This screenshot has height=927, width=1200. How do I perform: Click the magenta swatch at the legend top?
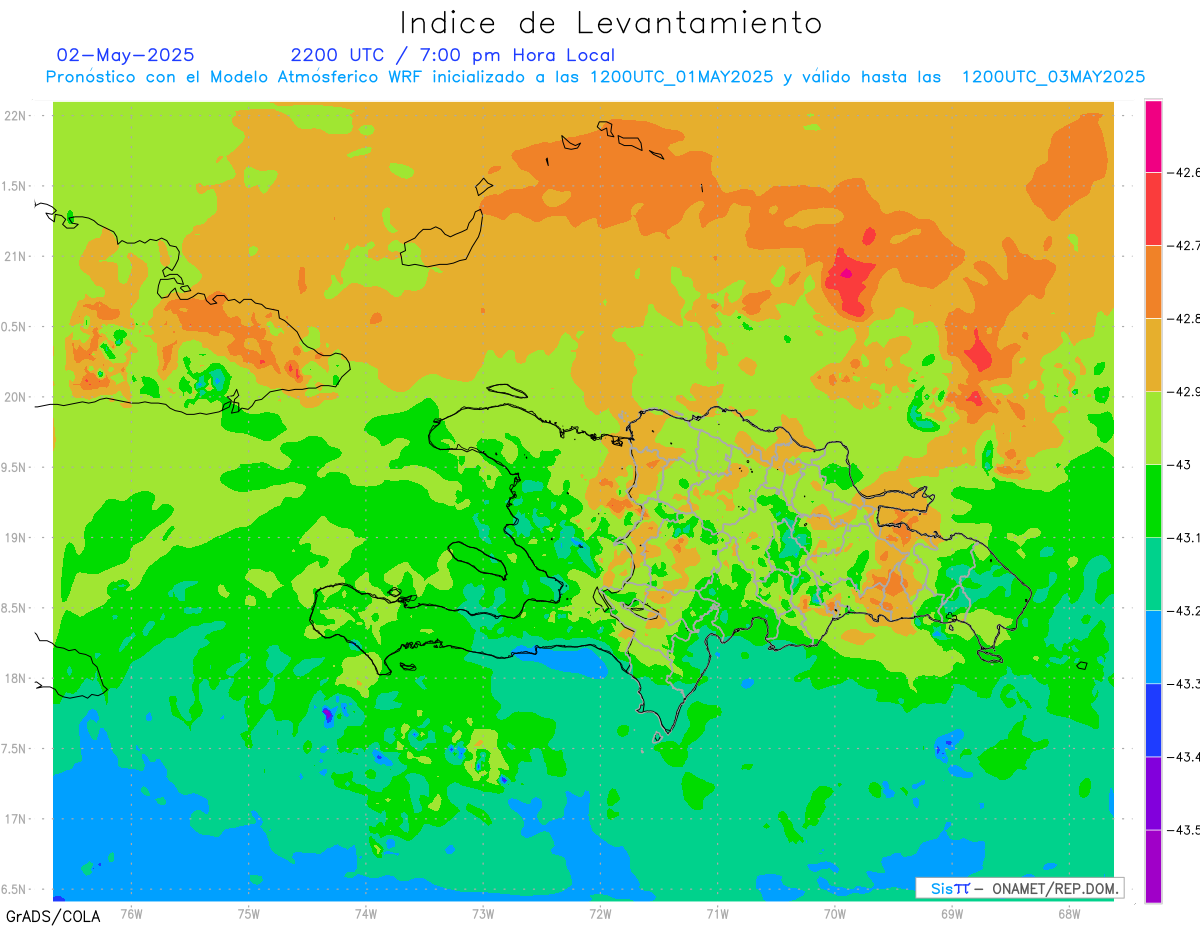click(1153, 136)
